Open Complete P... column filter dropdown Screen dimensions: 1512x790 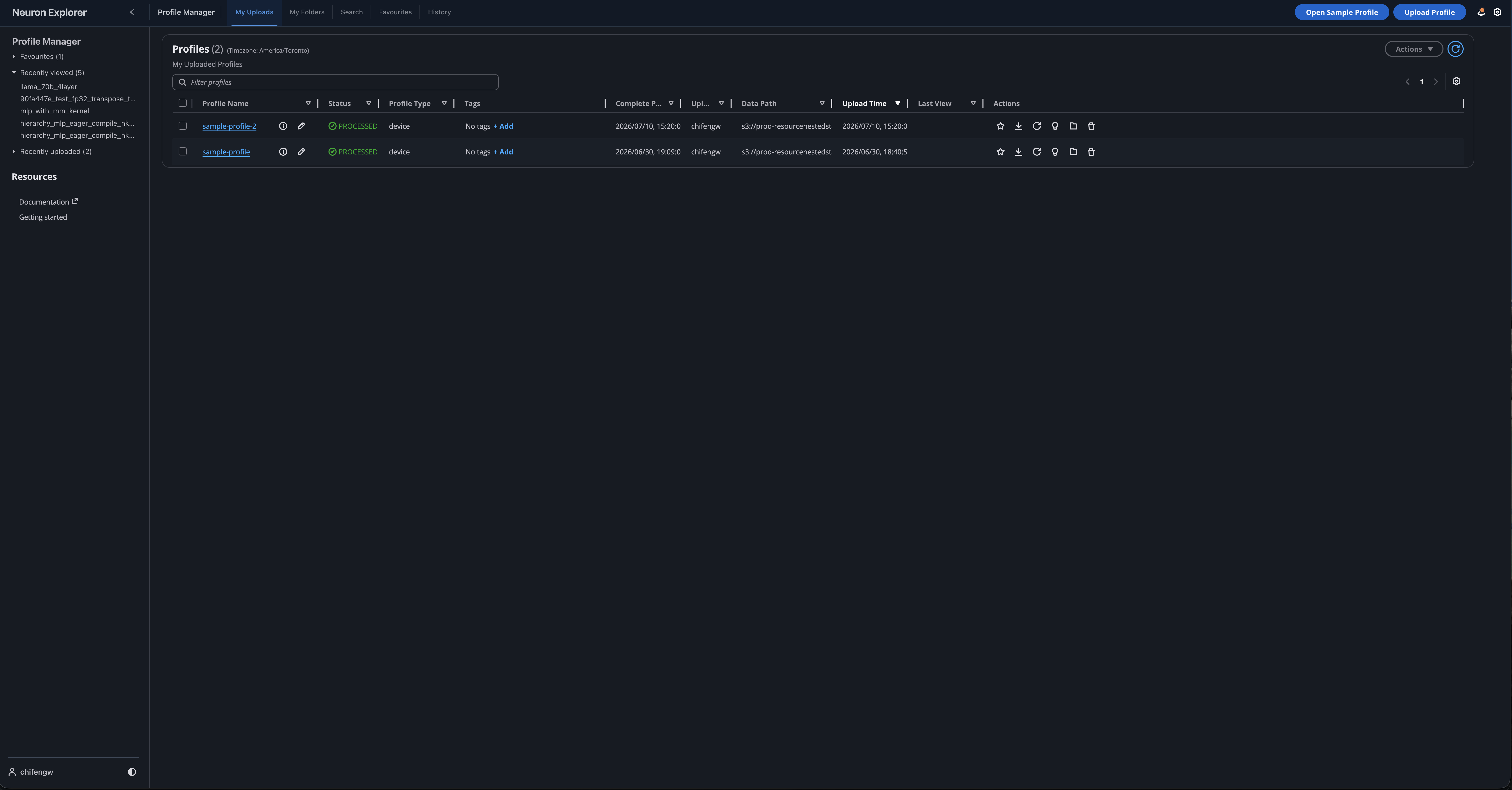tap(671, 103)
